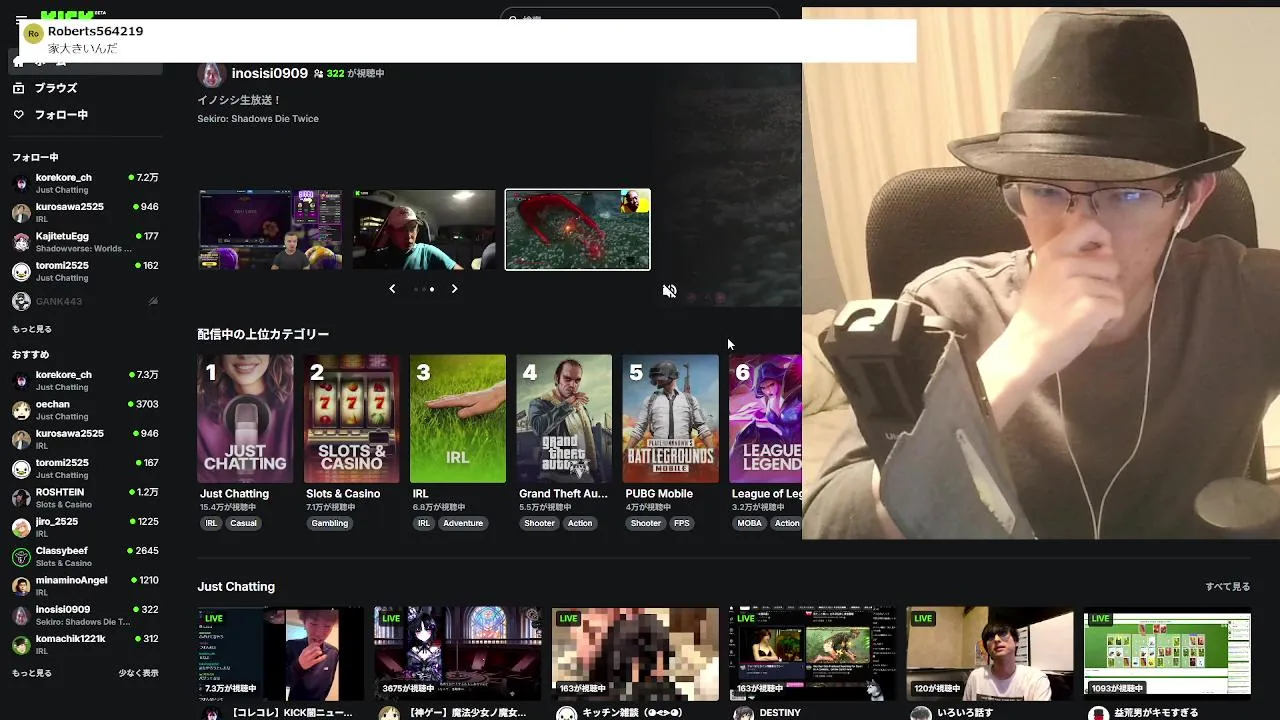1280x720 pixels.
Task: Open IRL category card
Action: coord(458,419)
